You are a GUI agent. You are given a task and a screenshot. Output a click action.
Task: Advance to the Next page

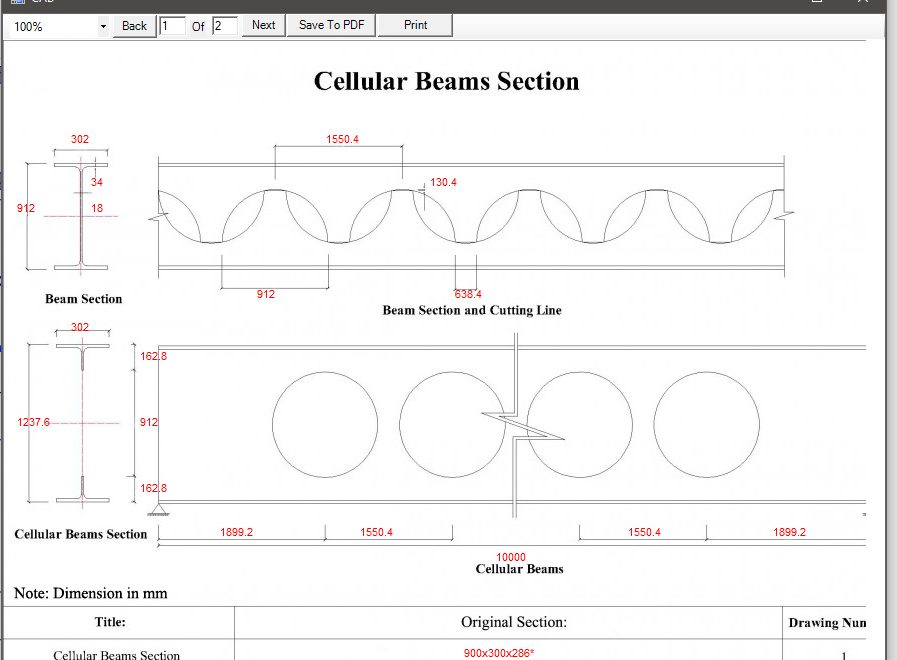[263, 25]
